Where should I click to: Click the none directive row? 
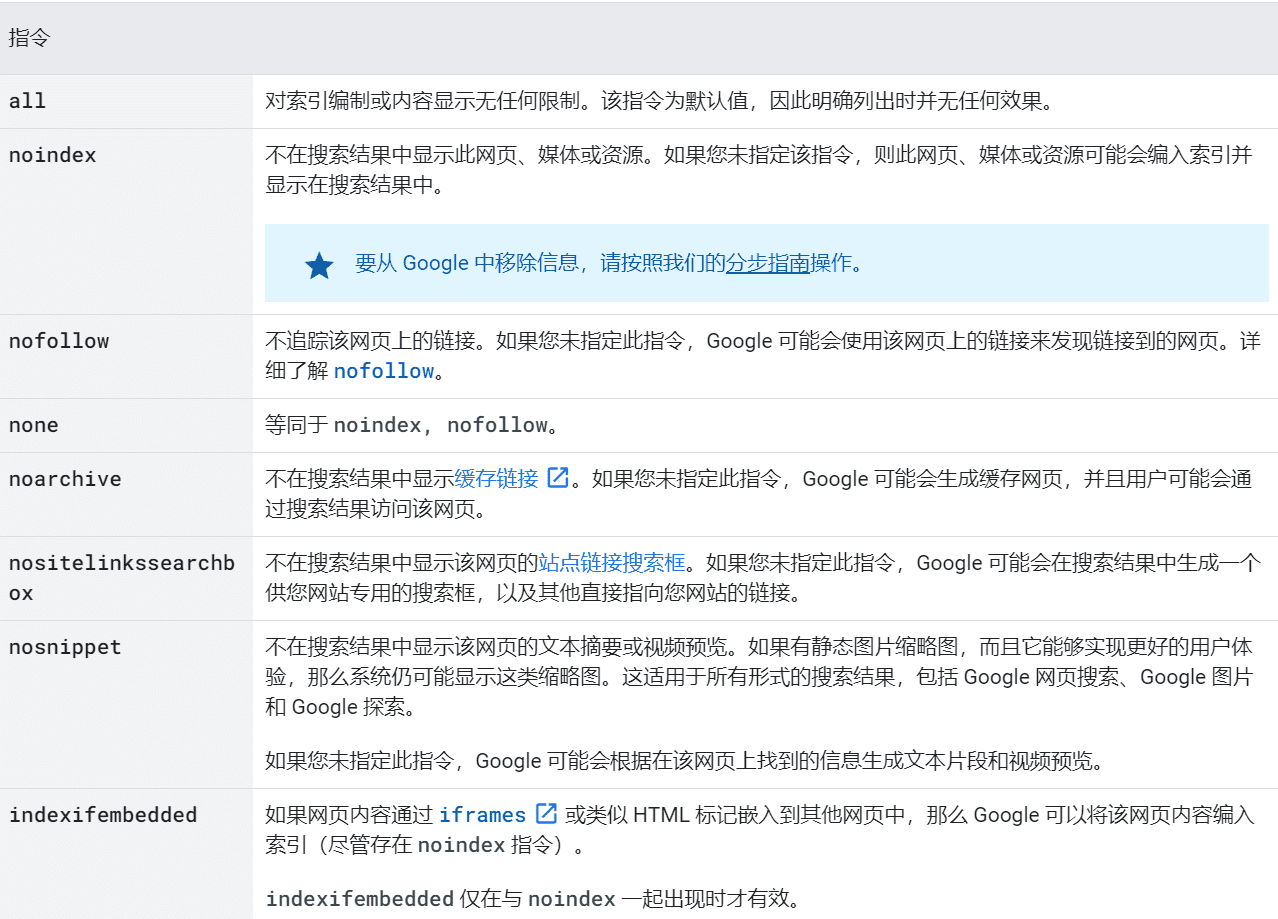(x=33, y=424)
